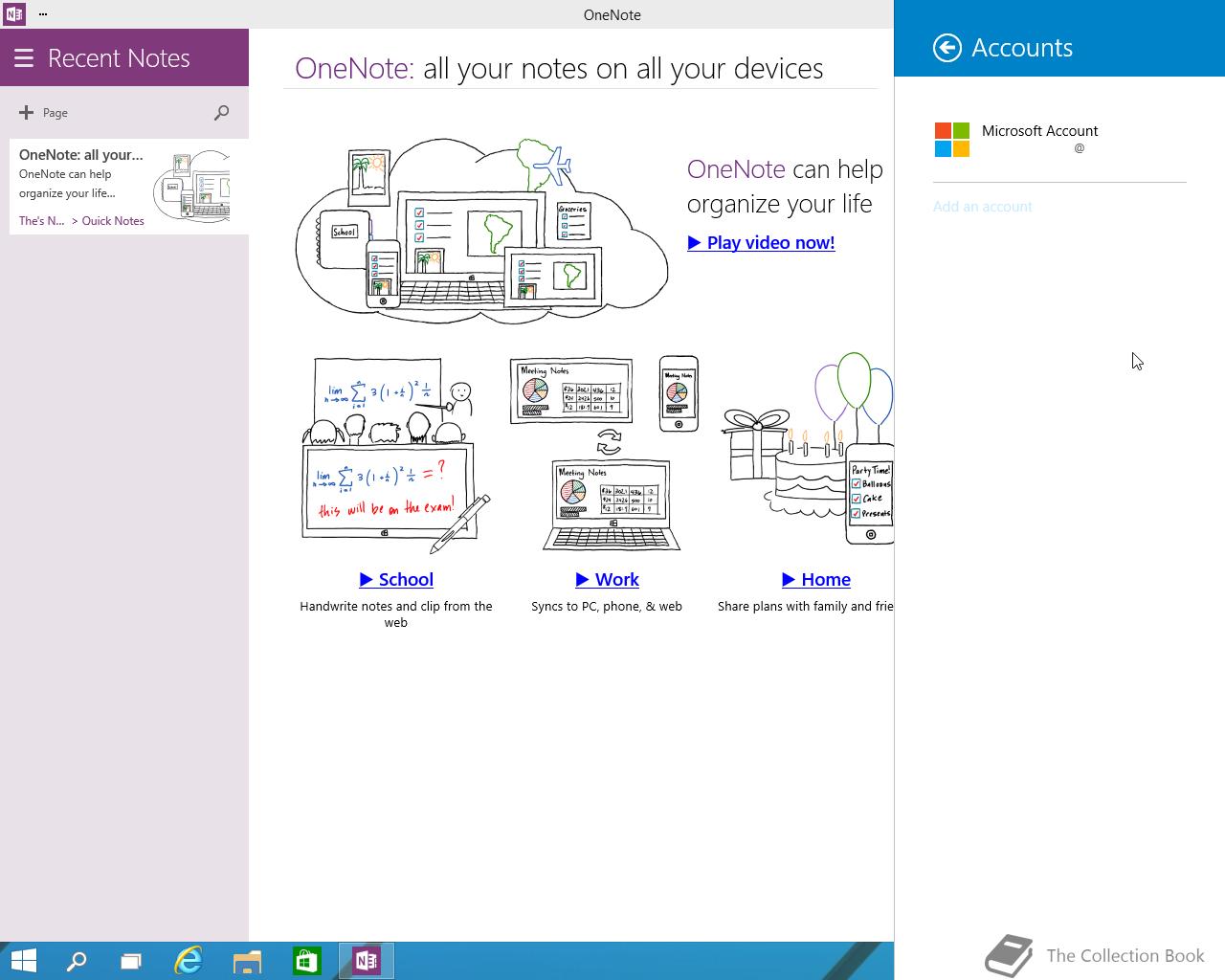Open the hamburger navigation menu
This screenshot has height=980, width=1225.
pyautogui.click(x=24, y=58)
